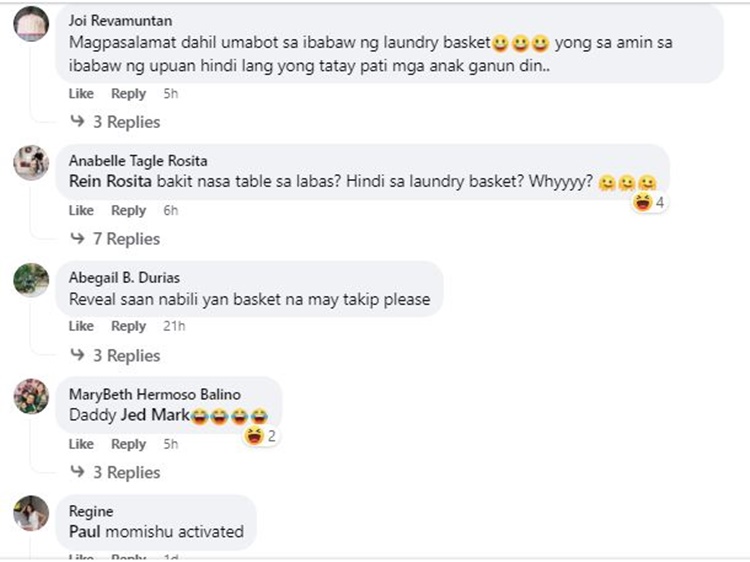Open tagged Paul profile in Regine's comment

[x=85, y=531]
